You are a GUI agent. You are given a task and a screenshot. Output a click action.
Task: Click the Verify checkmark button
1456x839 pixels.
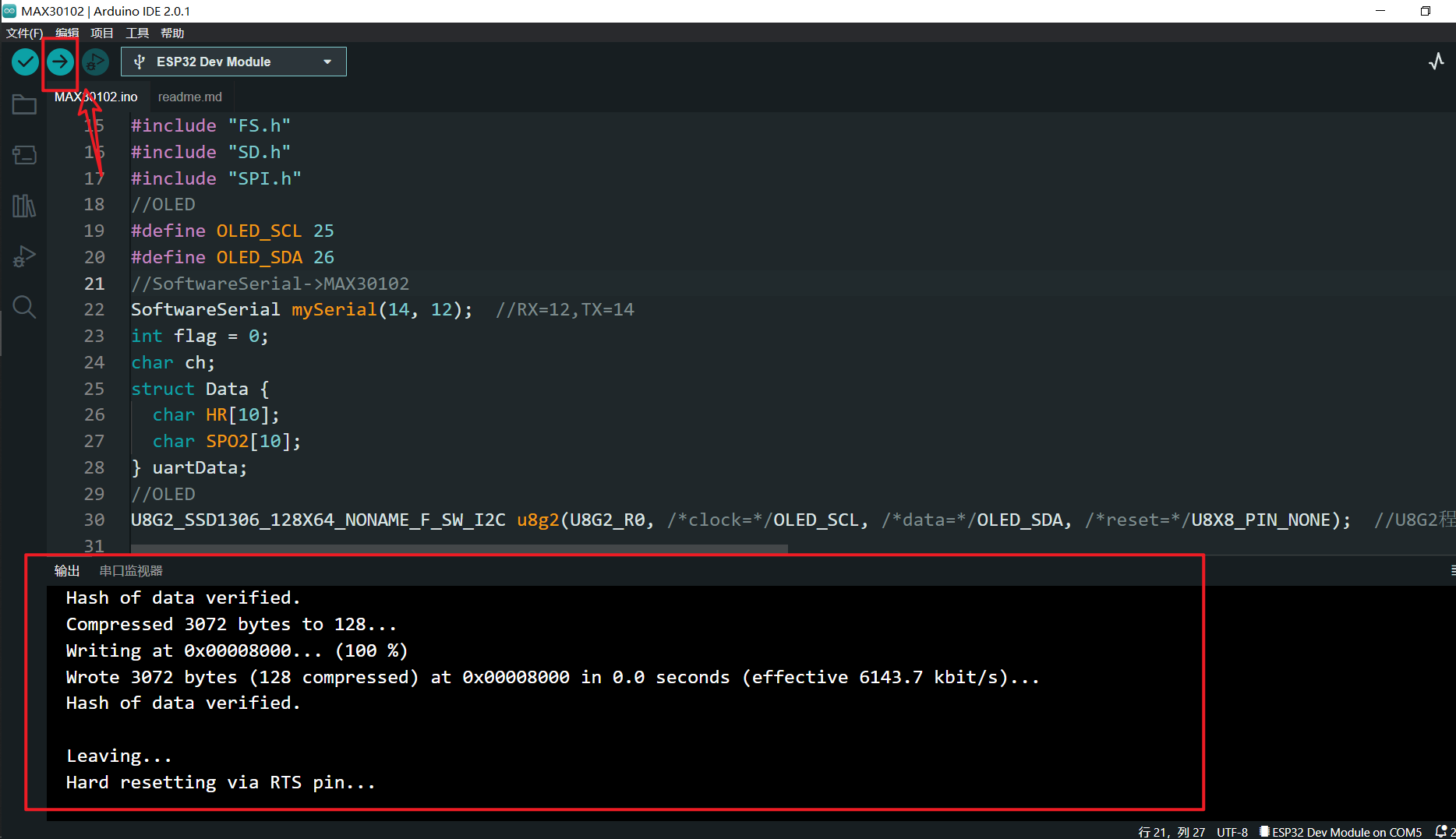pos(25,62)
